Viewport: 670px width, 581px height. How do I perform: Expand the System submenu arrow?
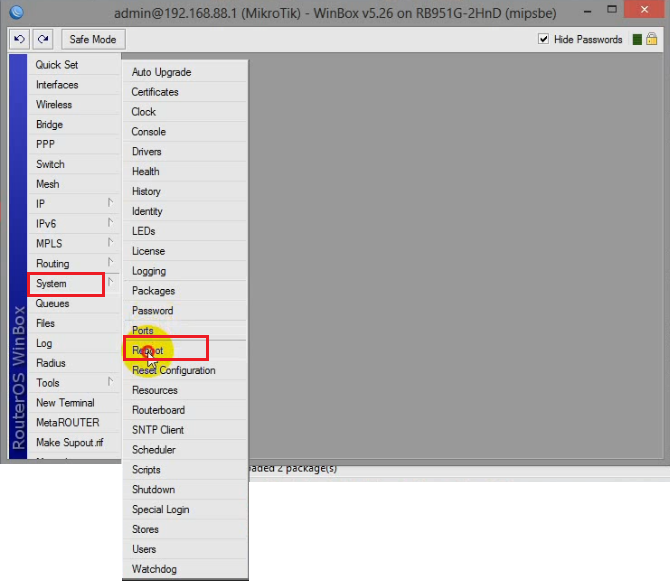click(x=111, y=282)
